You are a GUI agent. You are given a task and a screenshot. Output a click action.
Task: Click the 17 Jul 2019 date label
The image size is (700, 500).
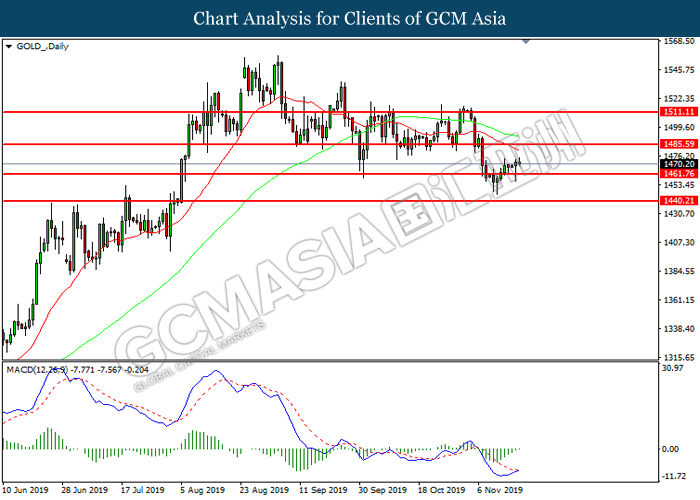(142, 490)
